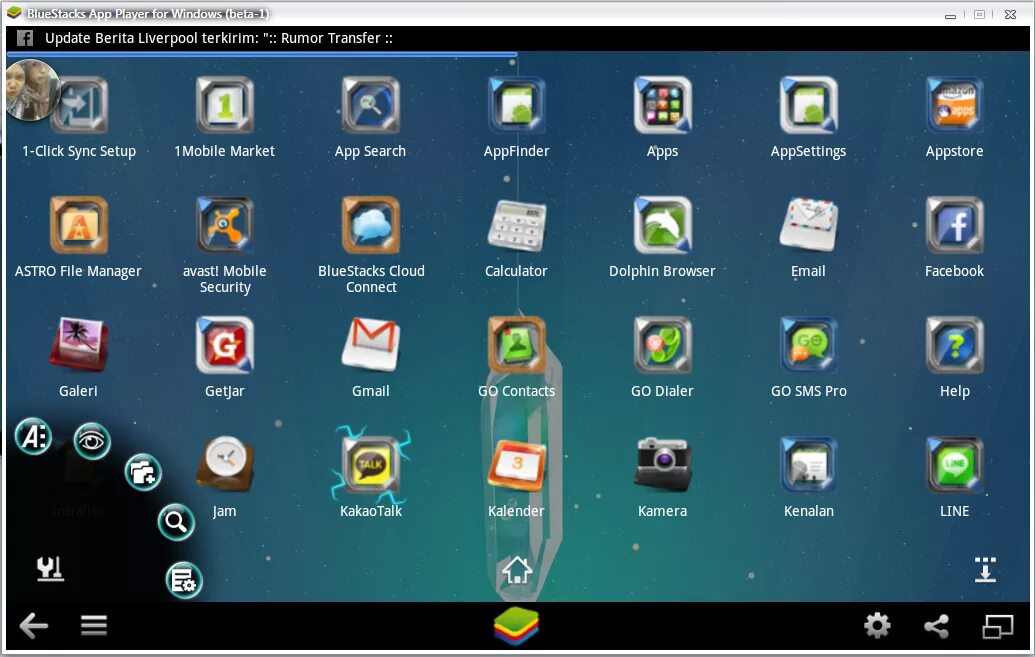Open the hamburger menu in bottom bar
Viewport: 1035px width, 657px height.
tap(94, 625)
